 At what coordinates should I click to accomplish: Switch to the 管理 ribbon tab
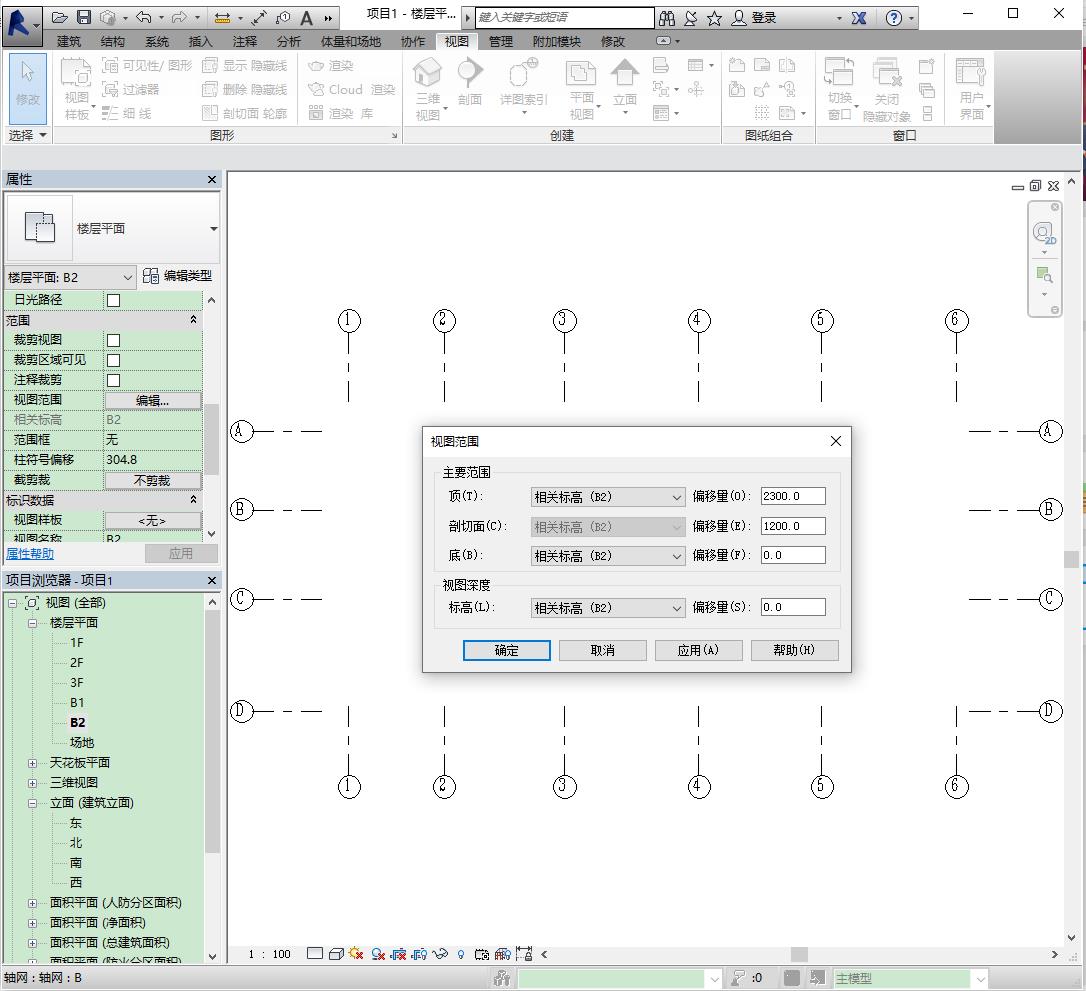tap(500, 42)
